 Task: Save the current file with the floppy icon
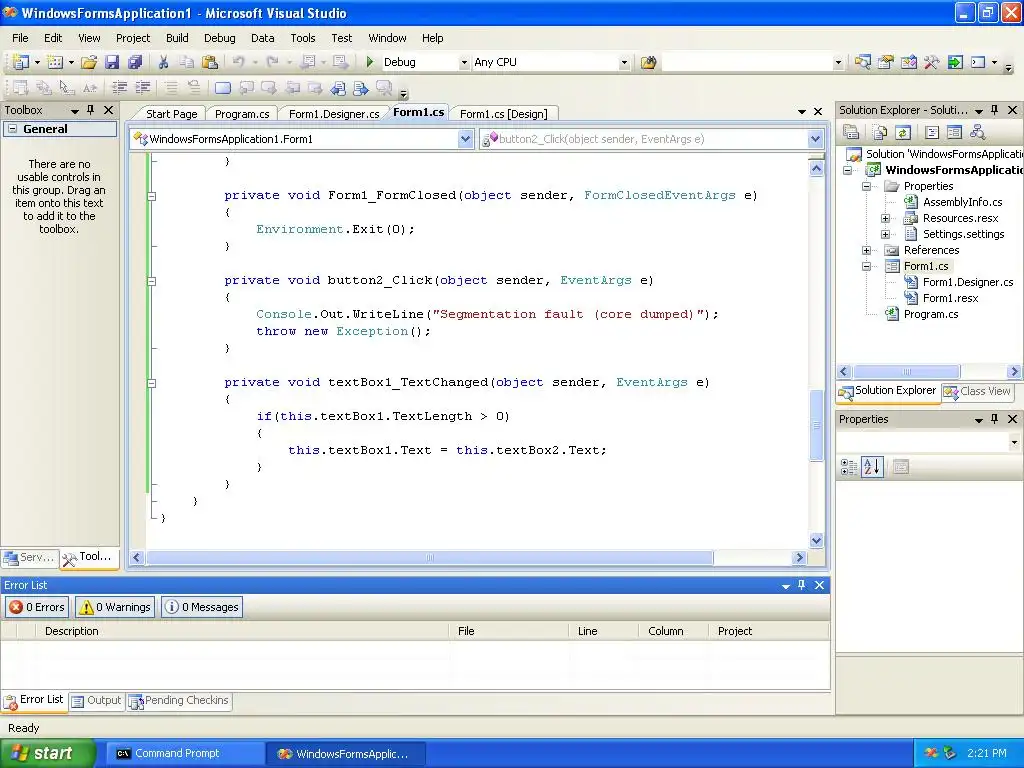pyautogui.click(x=112, y=62)
